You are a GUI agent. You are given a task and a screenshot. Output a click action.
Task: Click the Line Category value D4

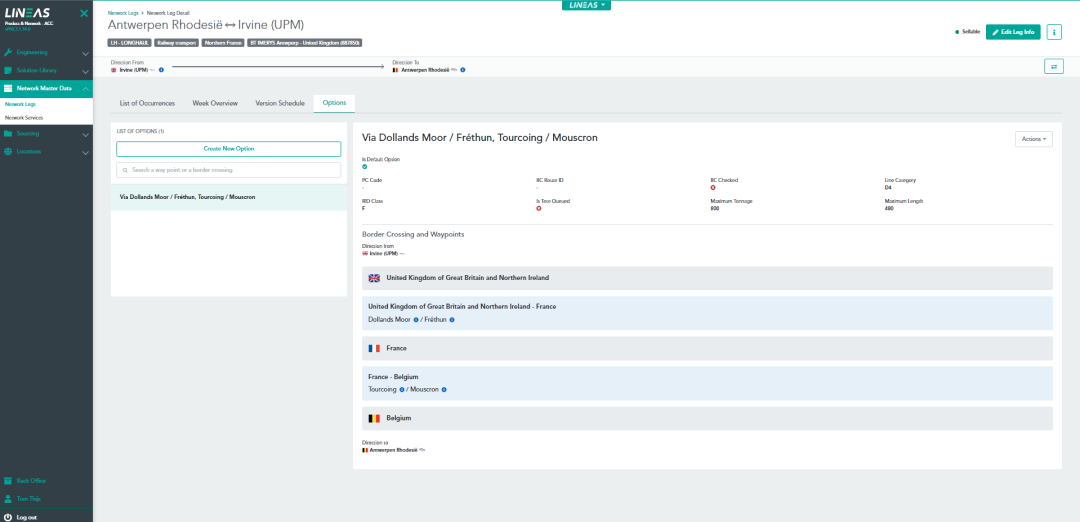888,187
